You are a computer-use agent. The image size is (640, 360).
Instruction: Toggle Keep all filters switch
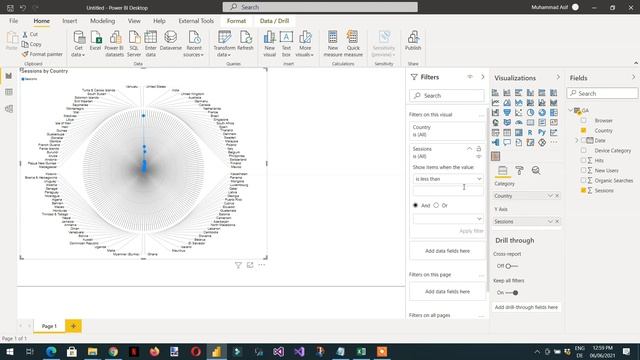(x=512, y=293)
